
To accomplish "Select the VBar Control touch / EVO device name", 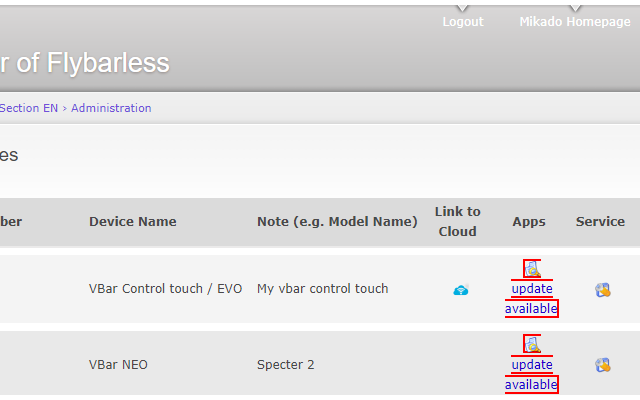I will pos(166,289).
